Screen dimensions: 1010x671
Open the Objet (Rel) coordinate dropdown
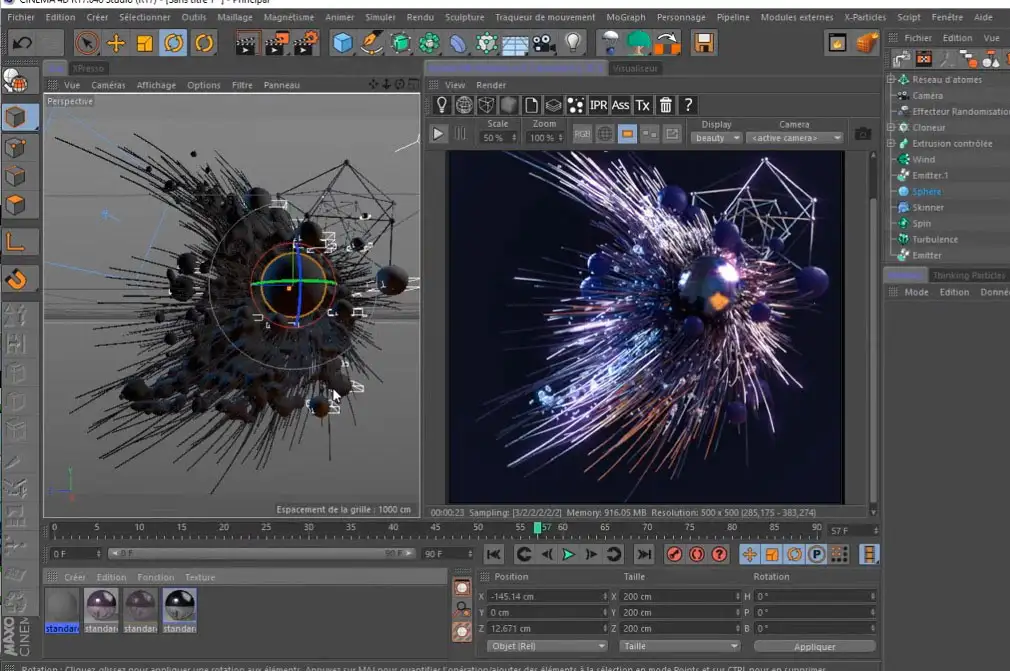[548, 646]
